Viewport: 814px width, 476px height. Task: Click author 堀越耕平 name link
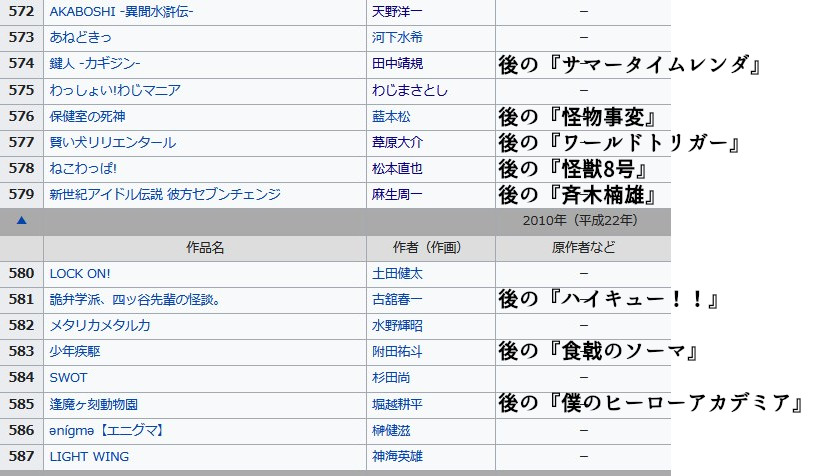click(x=397, y=404)
